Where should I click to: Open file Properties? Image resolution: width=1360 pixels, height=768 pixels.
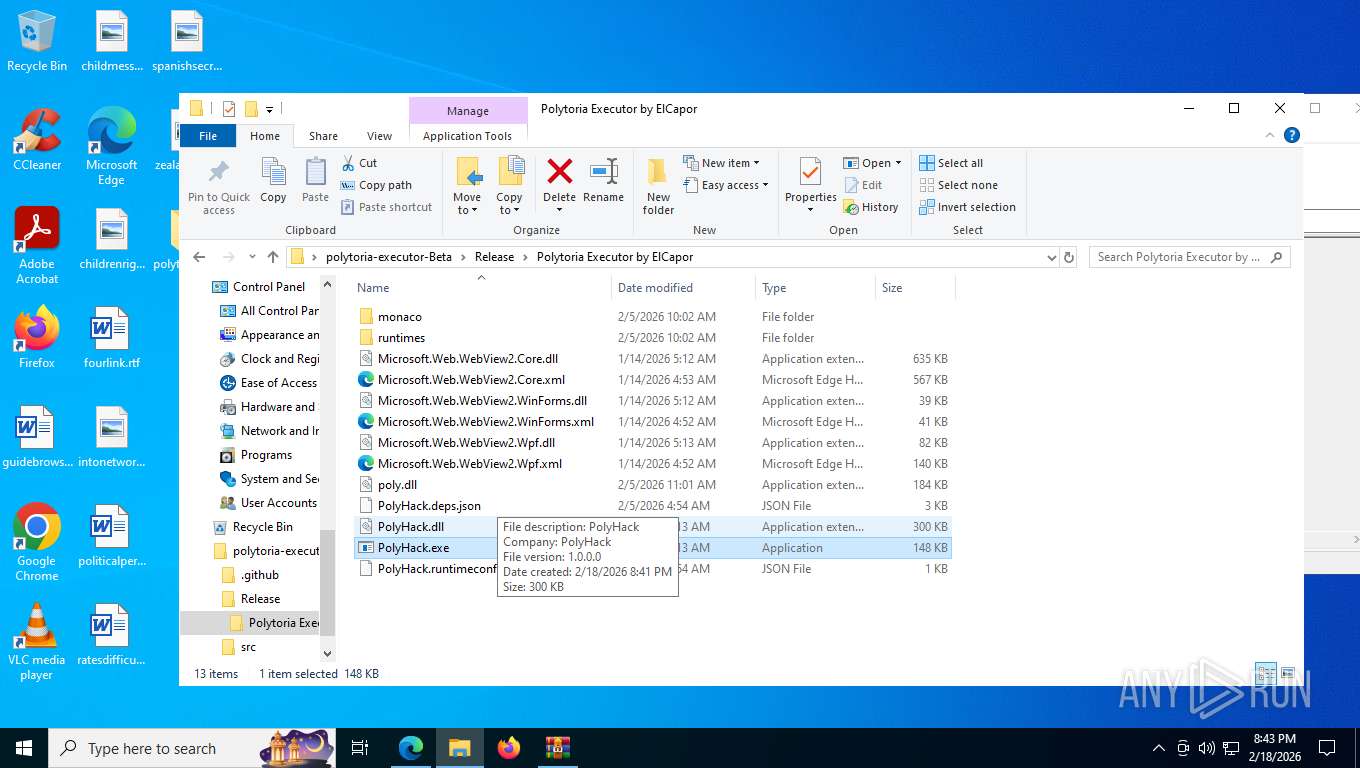[811, 186]
